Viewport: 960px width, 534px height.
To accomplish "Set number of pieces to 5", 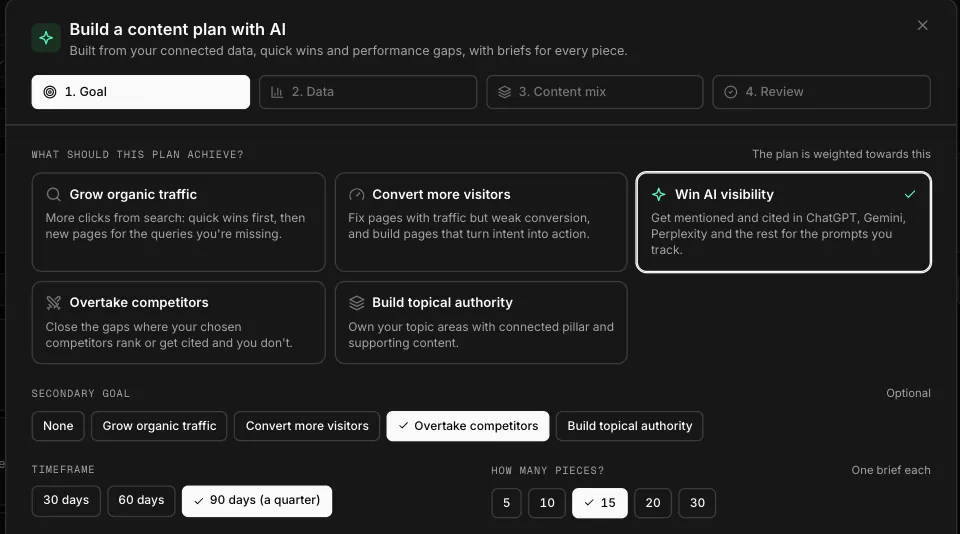I will [x=506, y=503].
